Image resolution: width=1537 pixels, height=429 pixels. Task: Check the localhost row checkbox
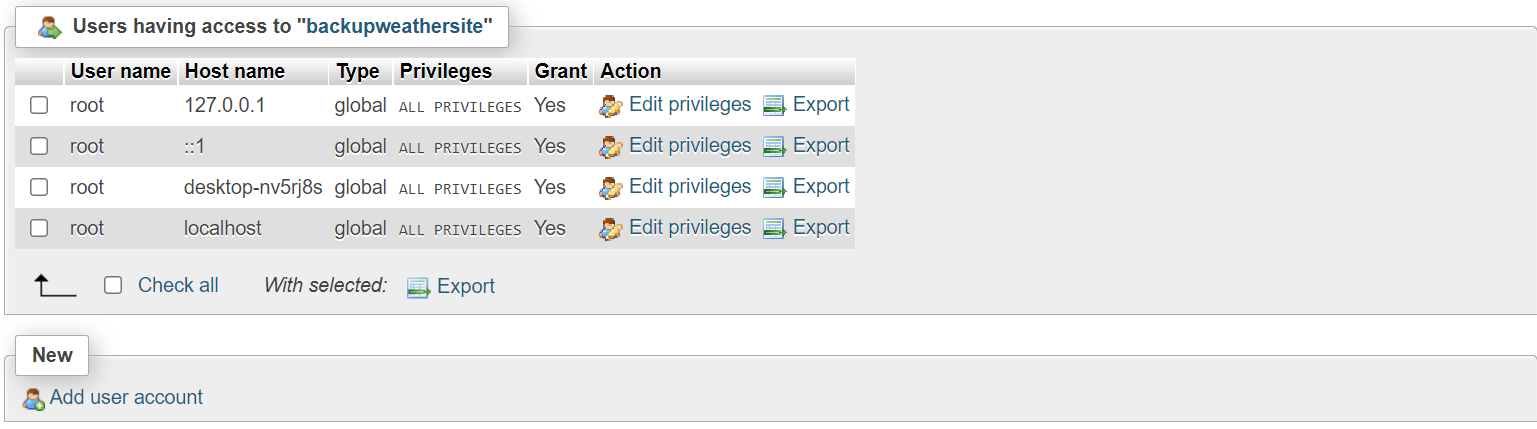pyautogui.click(x=39, y=228)
